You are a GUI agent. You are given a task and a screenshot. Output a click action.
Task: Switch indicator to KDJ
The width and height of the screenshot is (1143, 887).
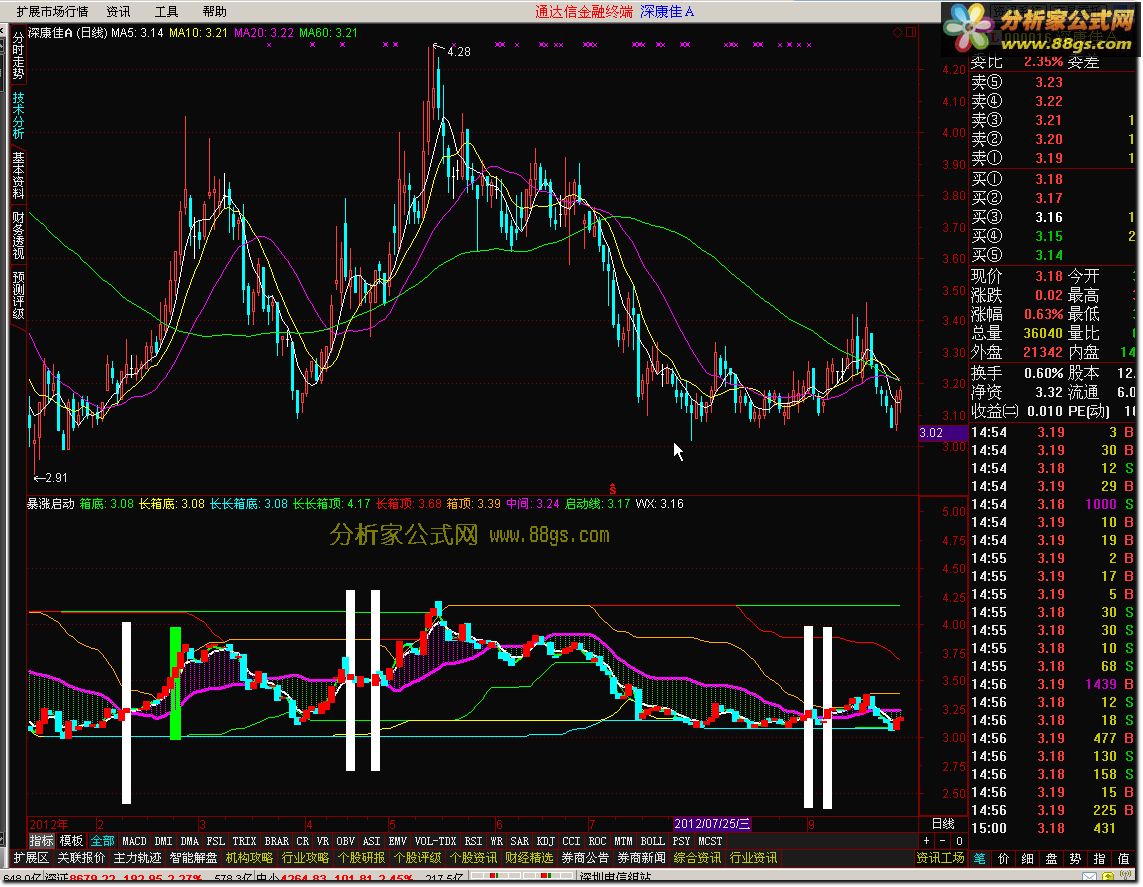coord(545,841)
